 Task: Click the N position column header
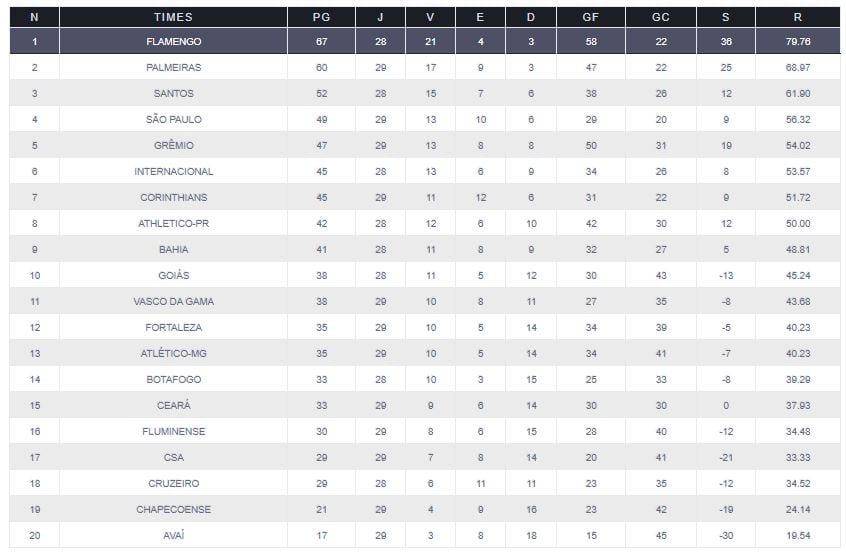tap(35, 17)
